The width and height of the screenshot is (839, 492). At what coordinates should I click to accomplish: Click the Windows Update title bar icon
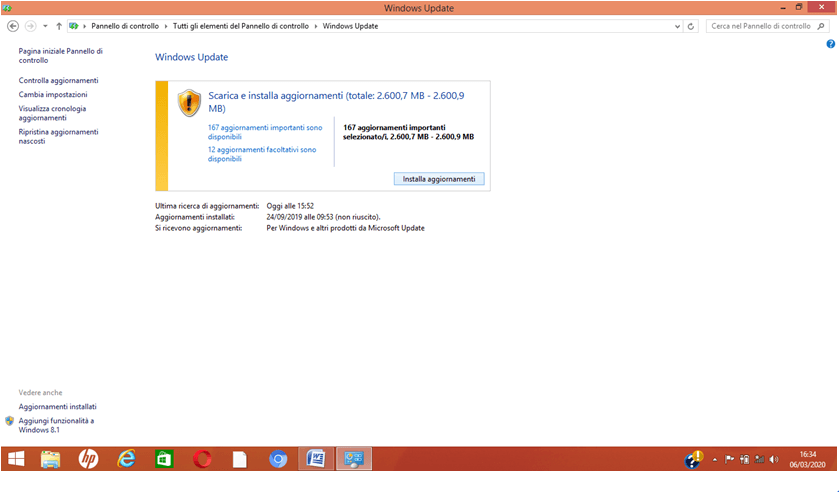tap(7, 8)
